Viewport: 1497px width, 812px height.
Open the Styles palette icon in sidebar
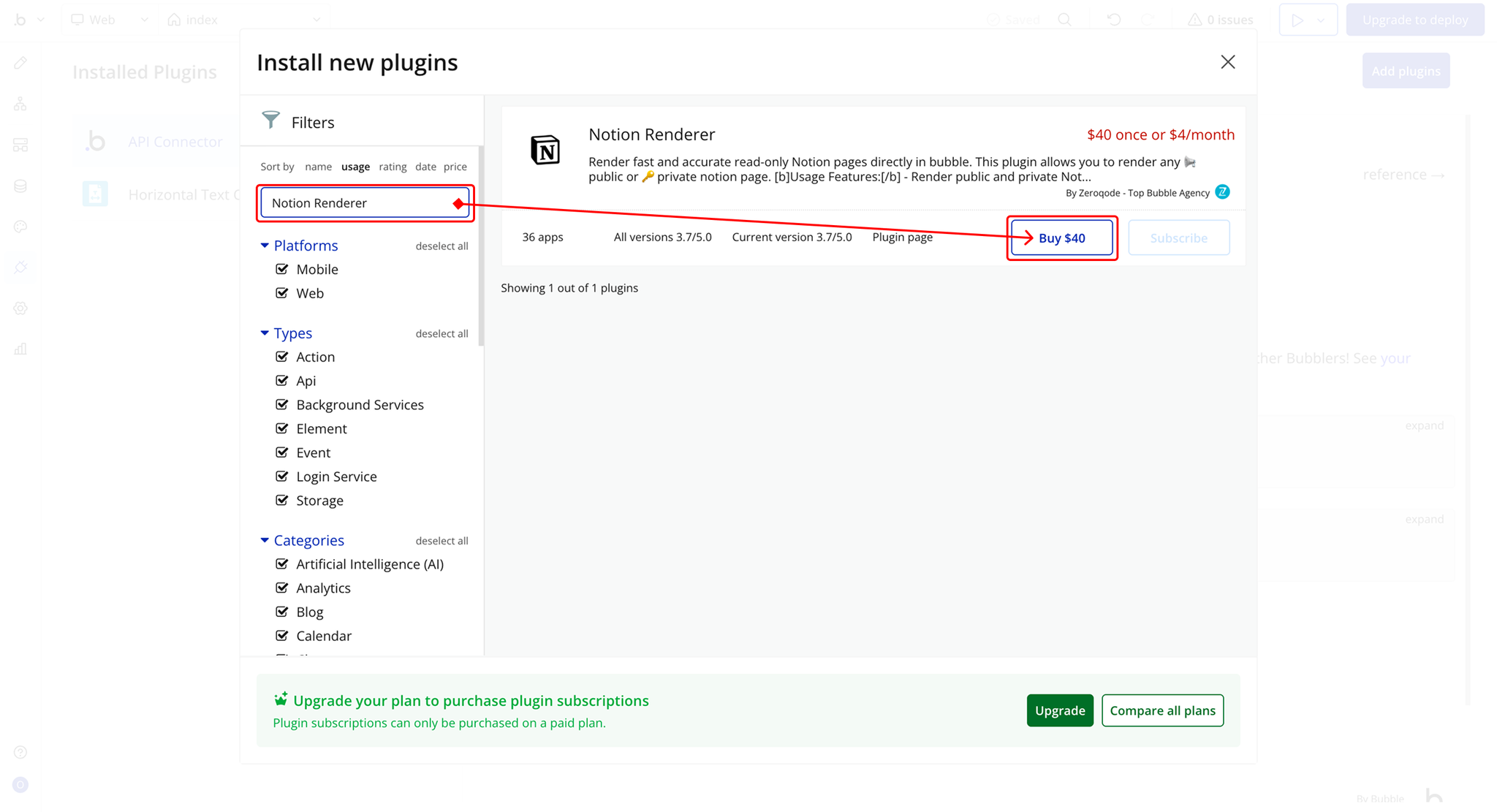(x=20, y=227)
